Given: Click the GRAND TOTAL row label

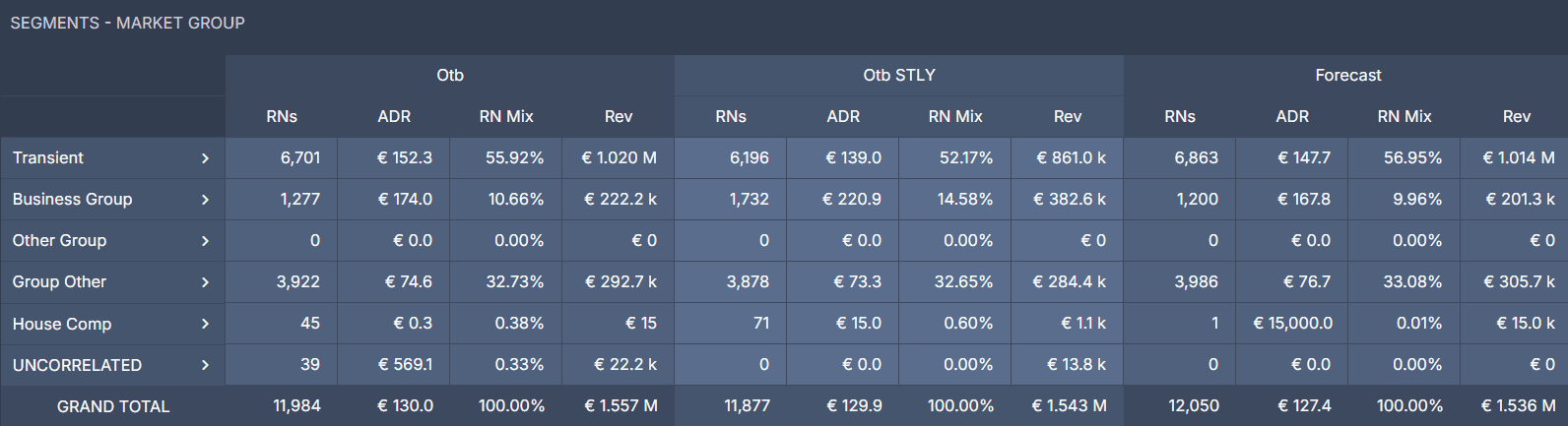Looking at the screenshot, I should click(113, 406).
